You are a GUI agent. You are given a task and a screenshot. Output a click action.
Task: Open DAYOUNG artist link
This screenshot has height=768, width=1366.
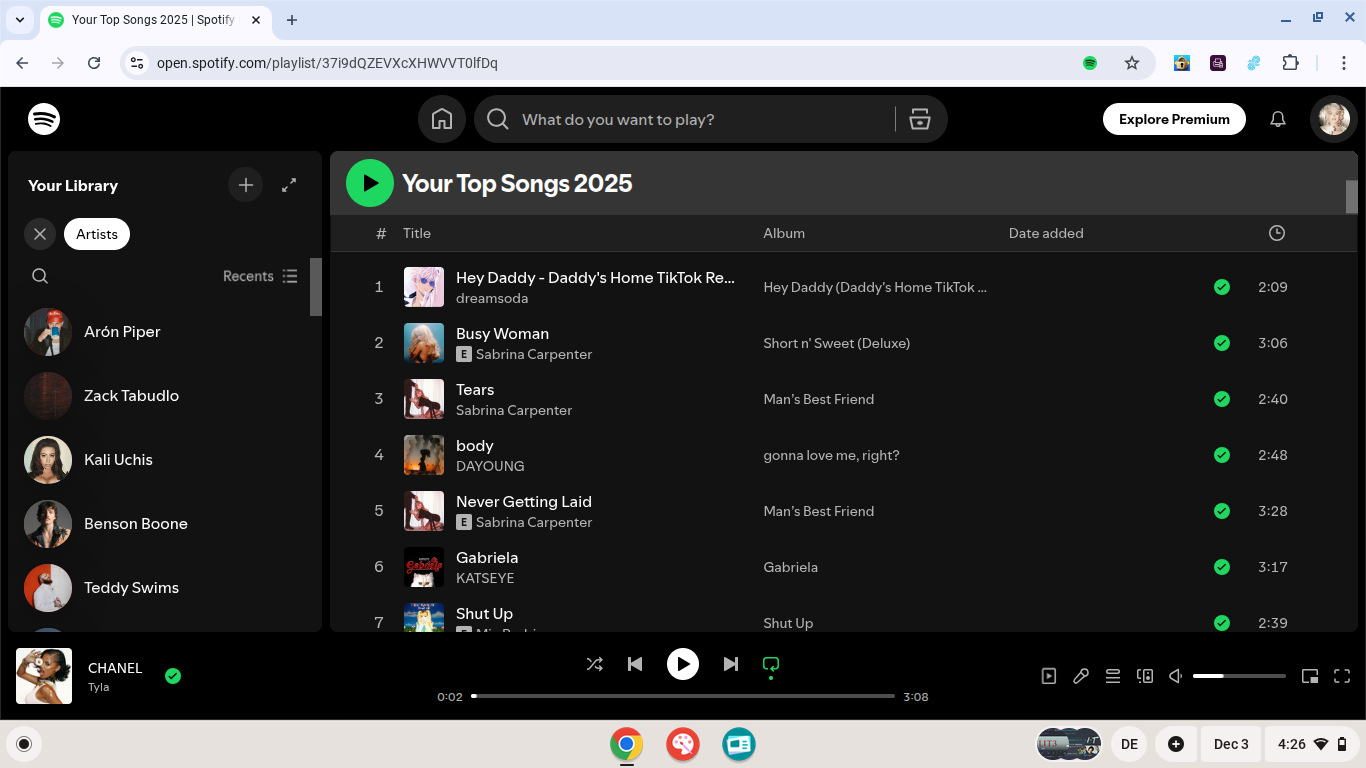(490, 467)
